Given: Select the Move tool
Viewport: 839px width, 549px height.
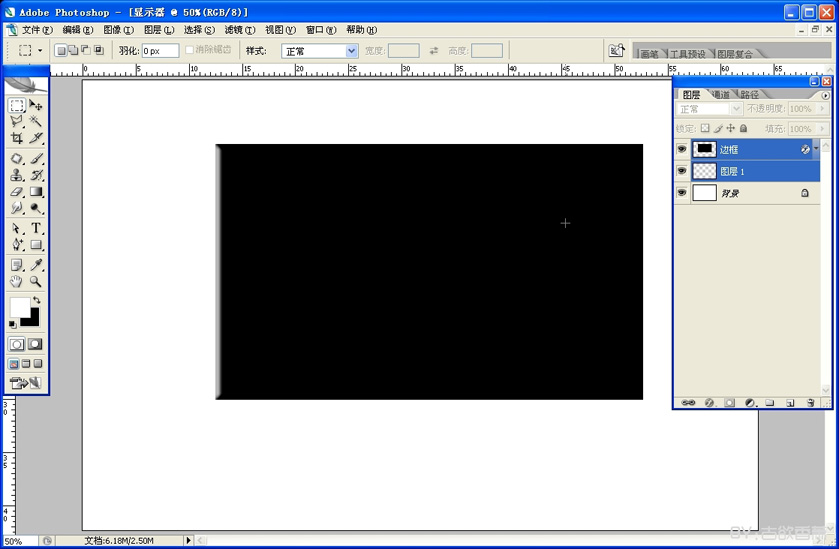Looking at the screenshot, I should (36, 105).
